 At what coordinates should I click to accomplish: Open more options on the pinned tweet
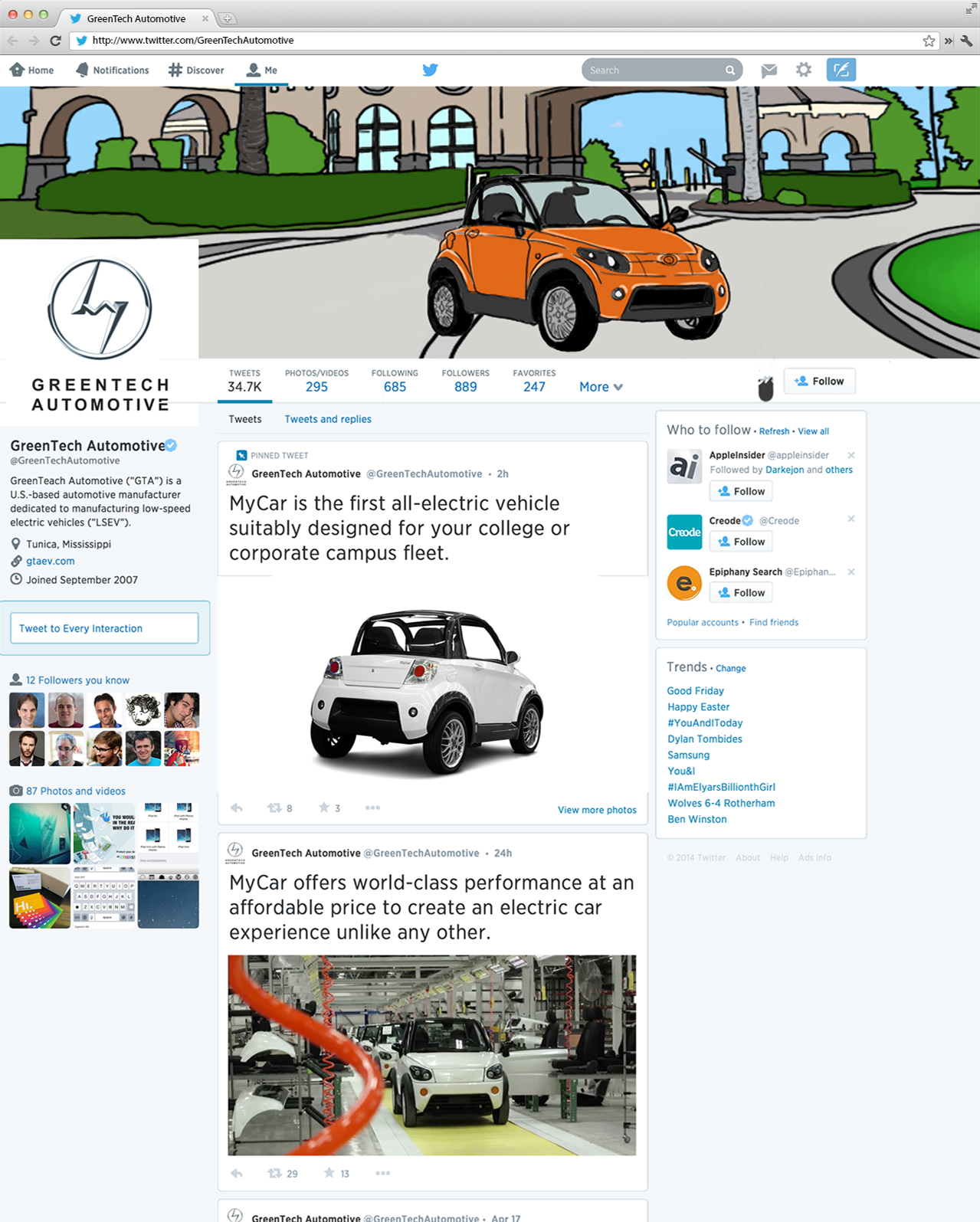pos(372,808)
